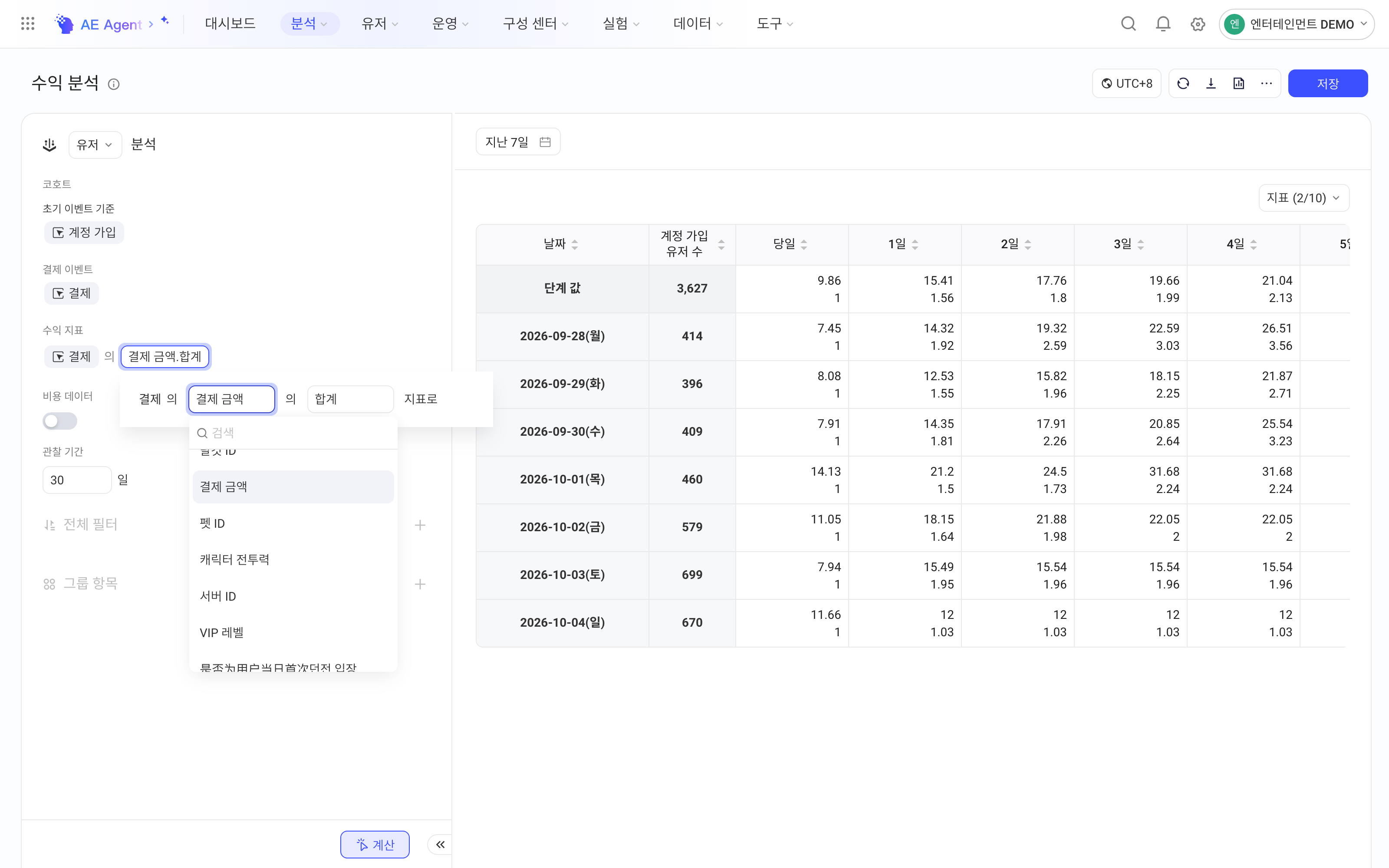Collapse the left panel with double-chevron

(x=440, y=845)
